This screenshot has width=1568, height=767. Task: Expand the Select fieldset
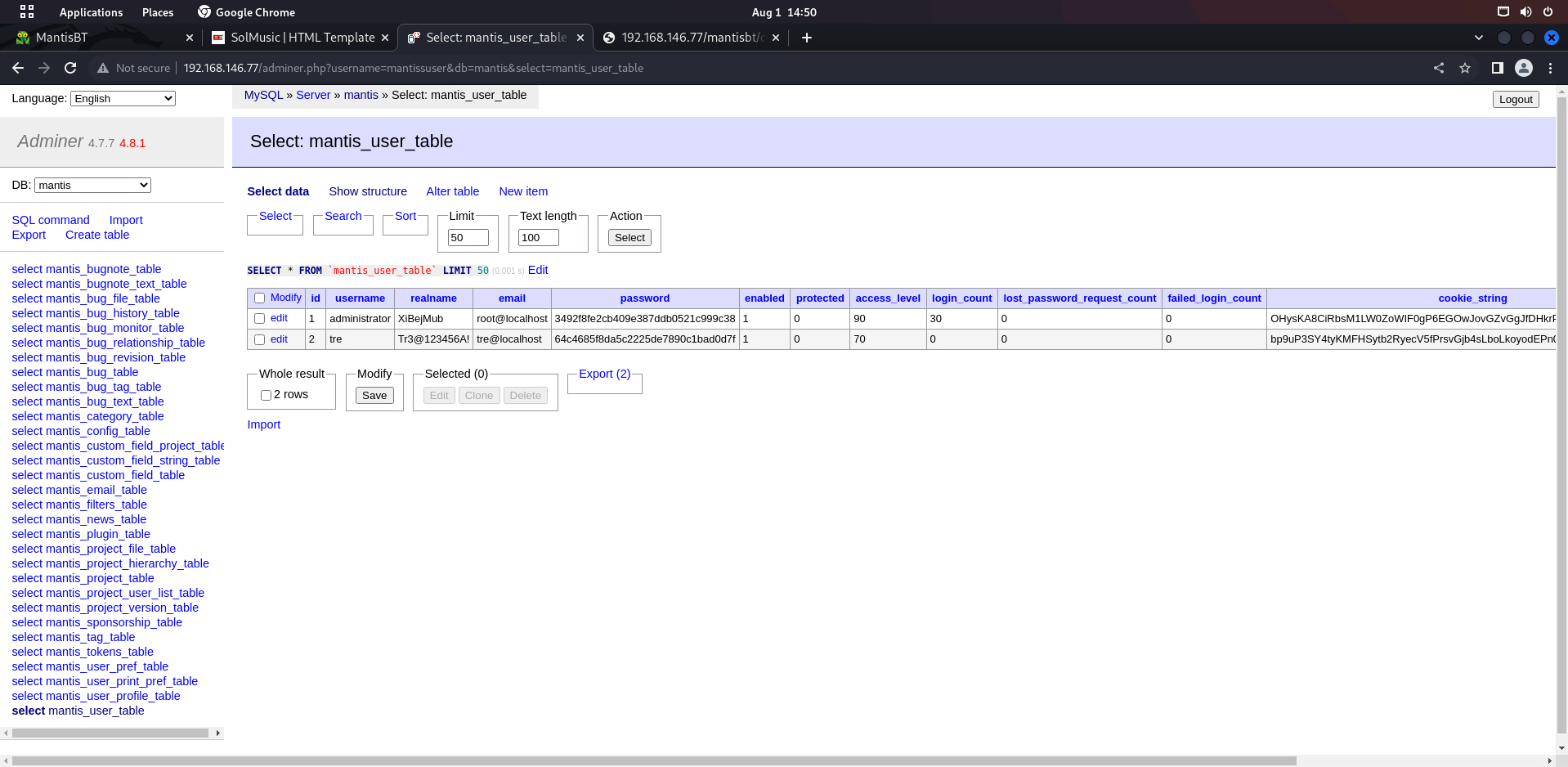[x=276, y=216]
